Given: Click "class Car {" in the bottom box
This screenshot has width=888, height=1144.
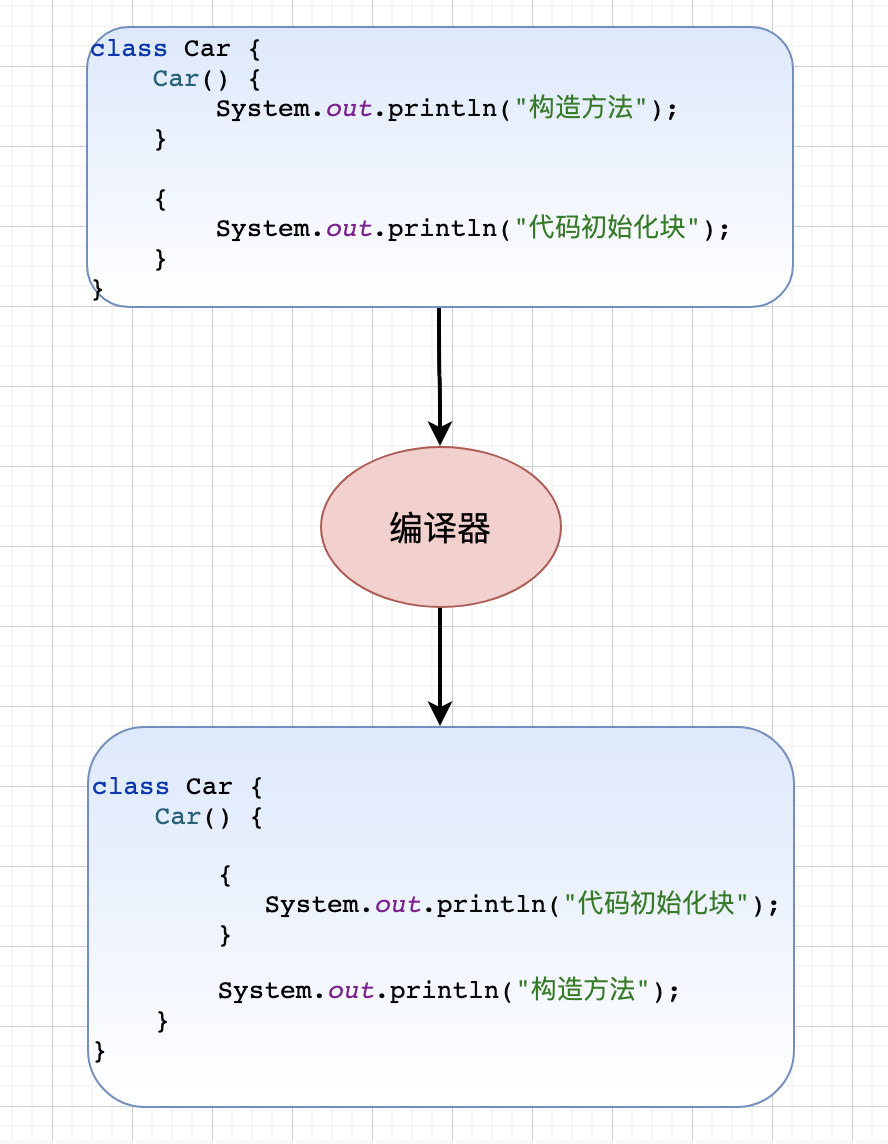Looking at the screenshot, I should coord(177,787).
